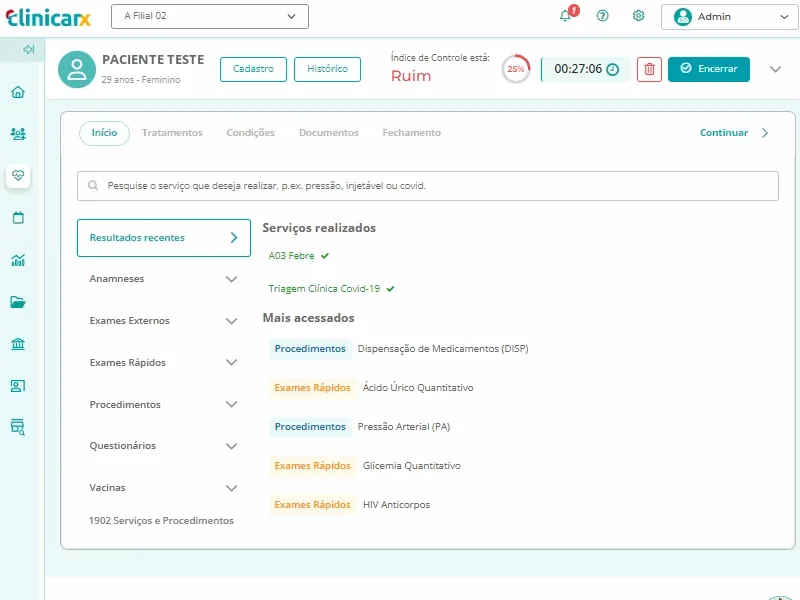This screenshot has height=600, width=800.
Task: Open the store search icon in sidebar
Action: pos(18,427)
